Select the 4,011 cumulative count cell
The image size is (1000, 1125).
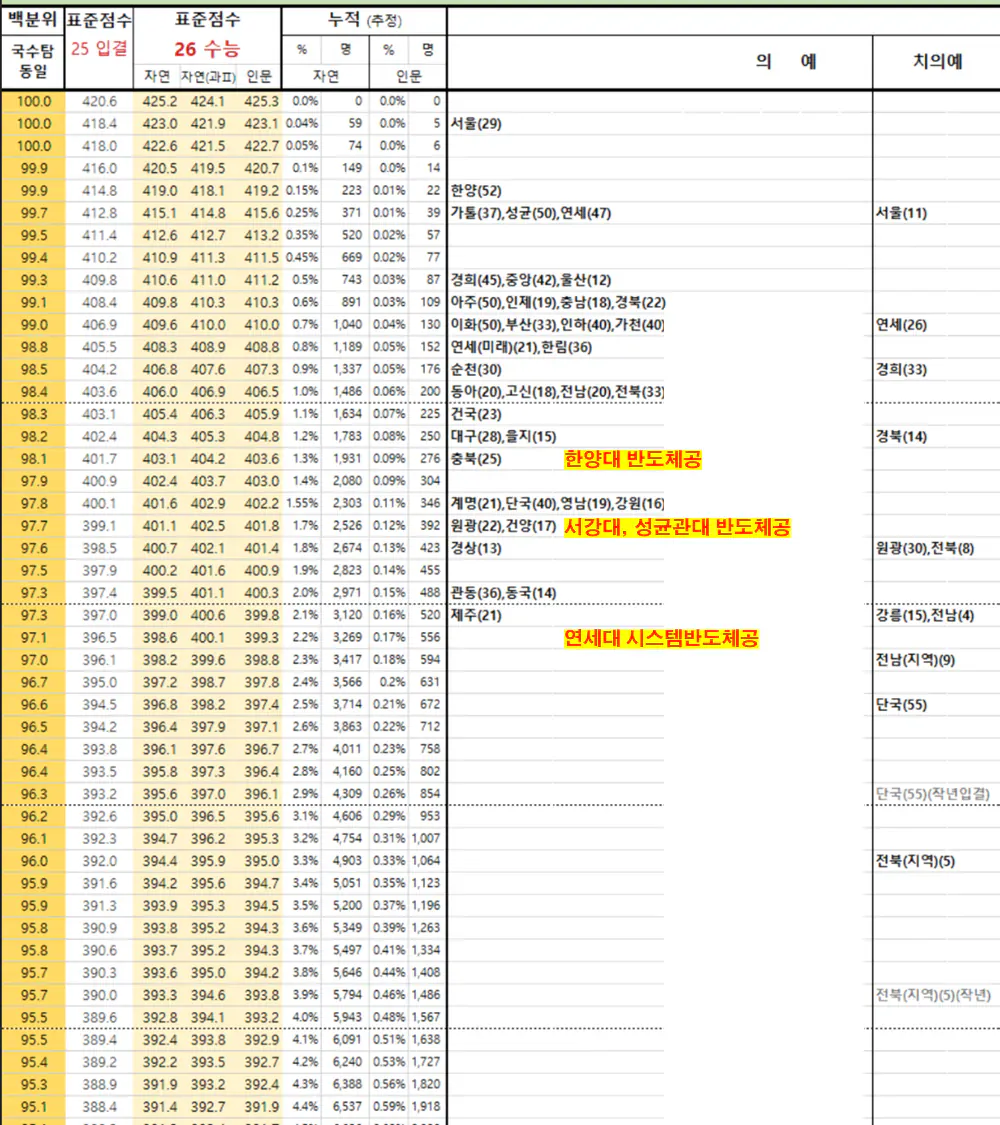tap(347, 749)
